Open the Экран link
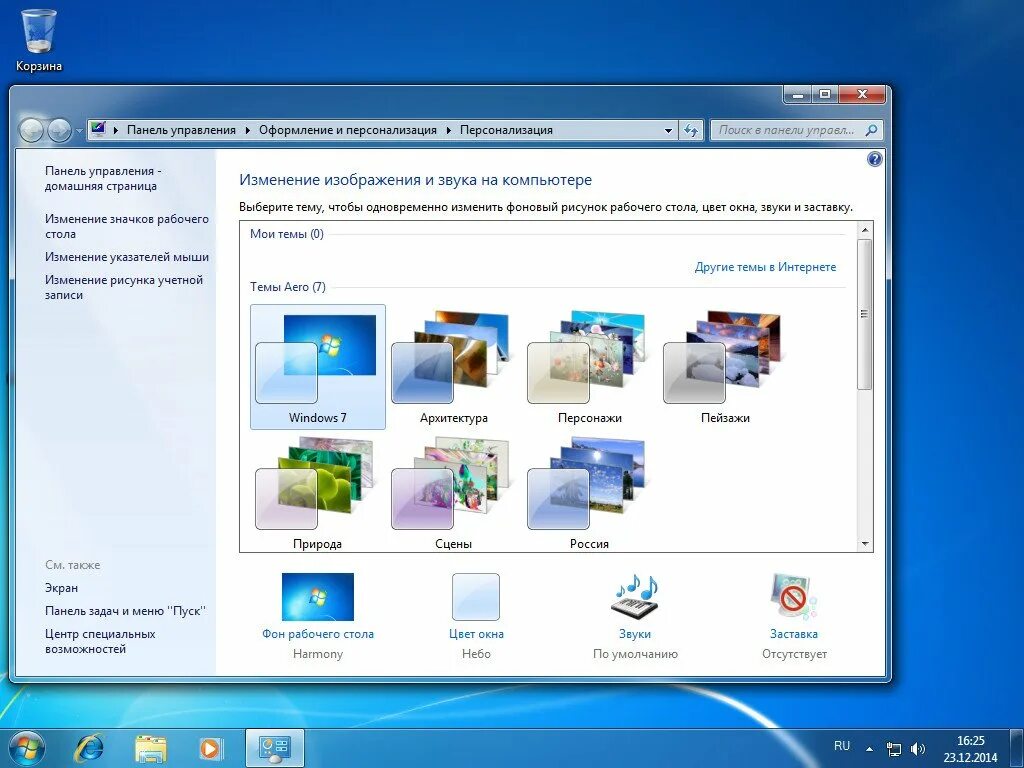The image size is (1024, 768). pos(61,588)
